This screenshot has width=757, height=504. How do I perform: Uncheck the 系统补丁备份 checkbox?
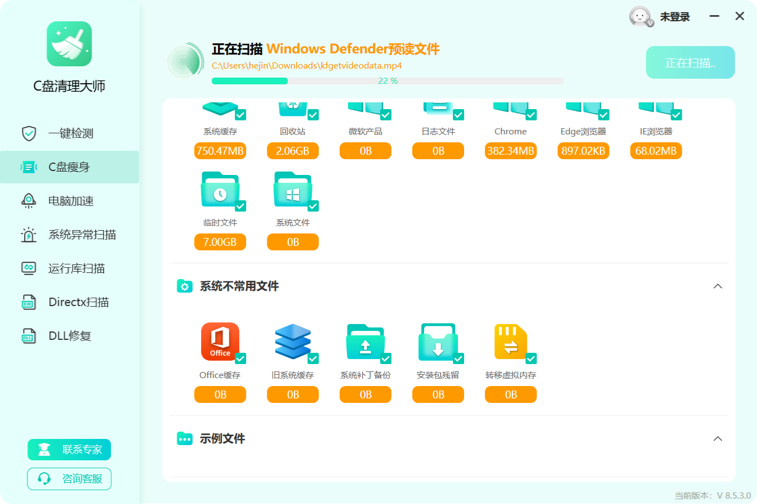386,358
